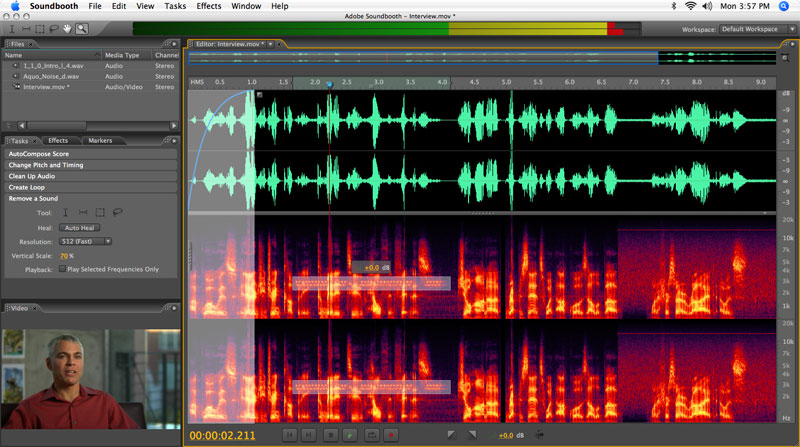This screenshot has width=800, height=447.
Task: Select the Lasso tool in top toolbar
Action: click(54, 29)
